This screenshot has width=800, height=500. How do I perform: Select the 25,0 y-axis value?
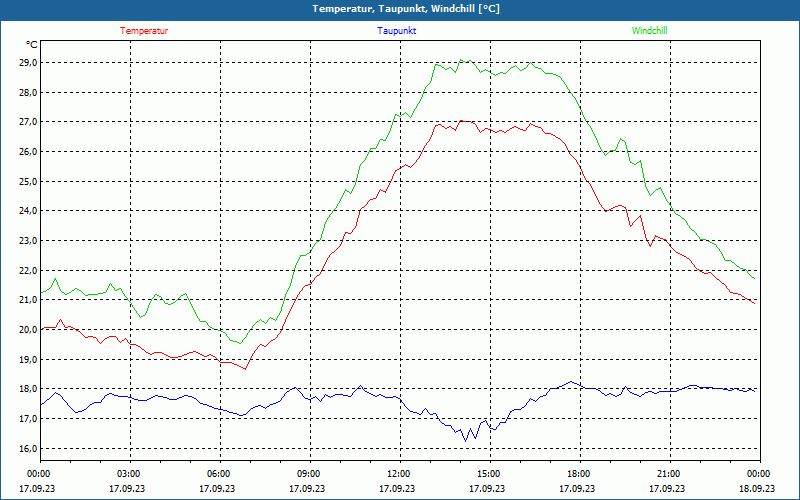pyautogui.click(x=29, y=181)
